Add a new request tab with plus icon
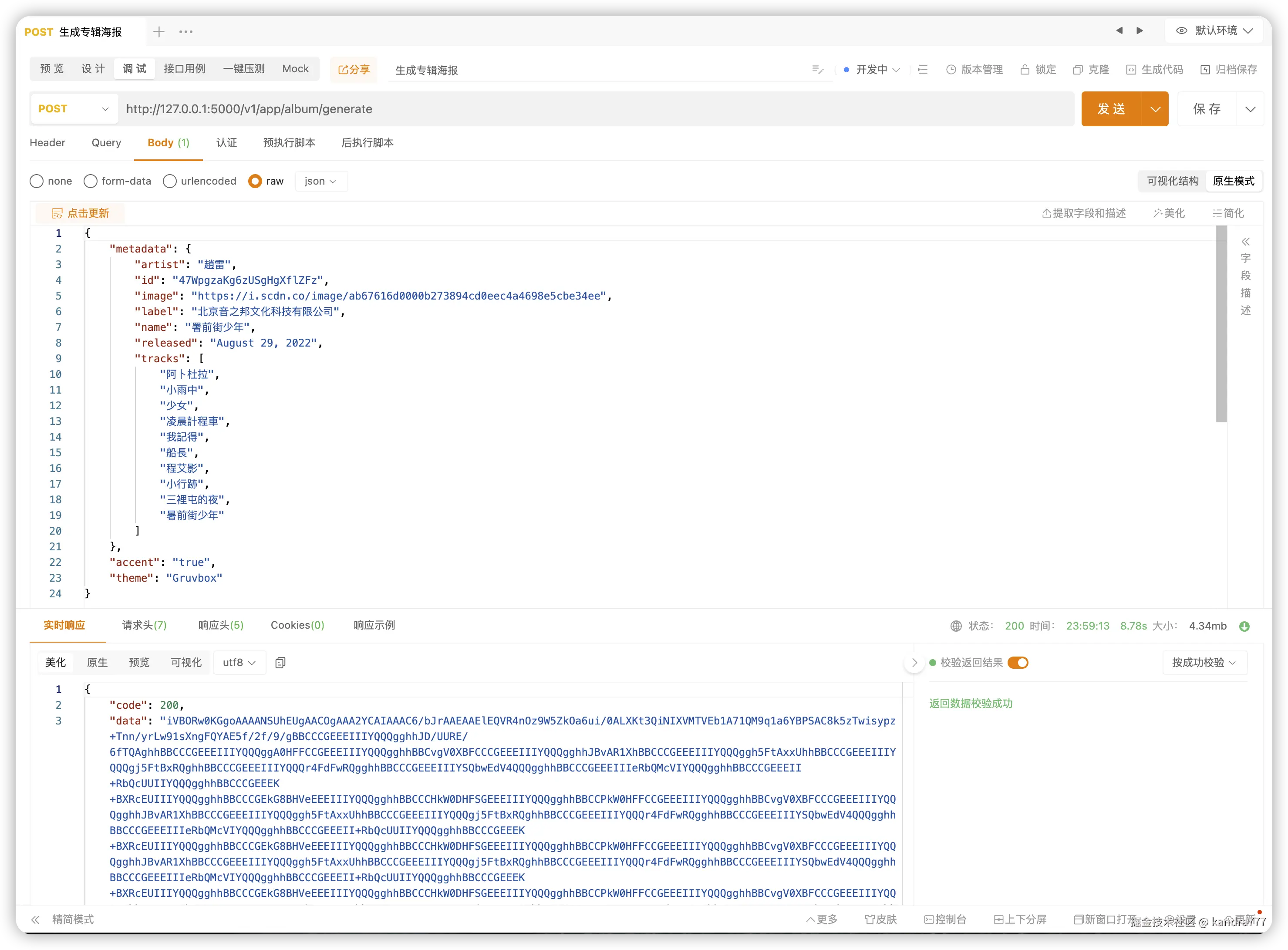This screenshot has height=950, width=1288. (159, 32)
